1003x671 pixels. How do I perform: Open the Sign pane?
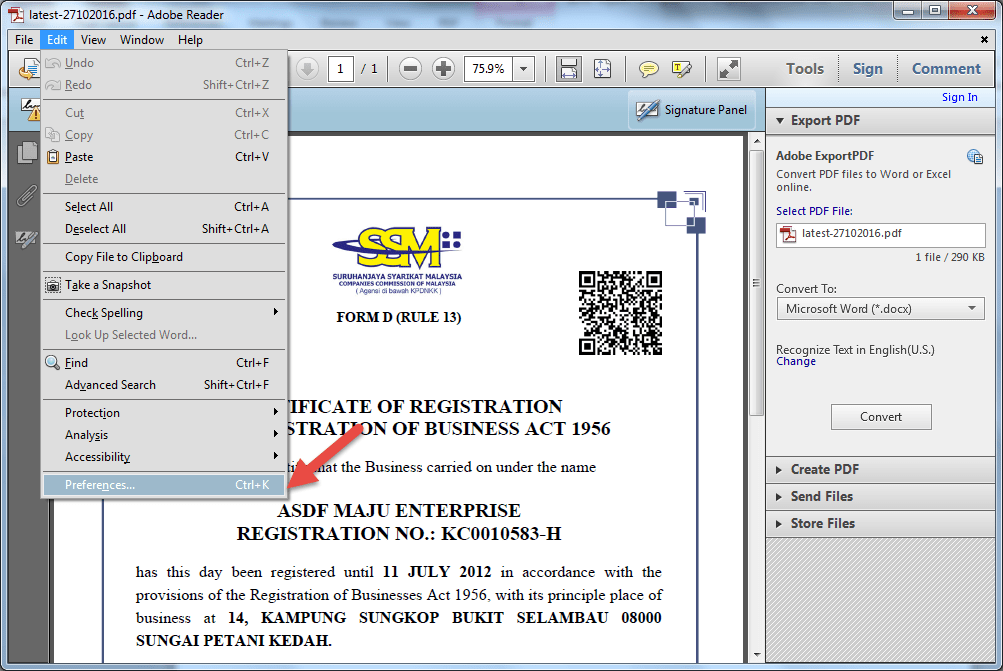(866, 68)
